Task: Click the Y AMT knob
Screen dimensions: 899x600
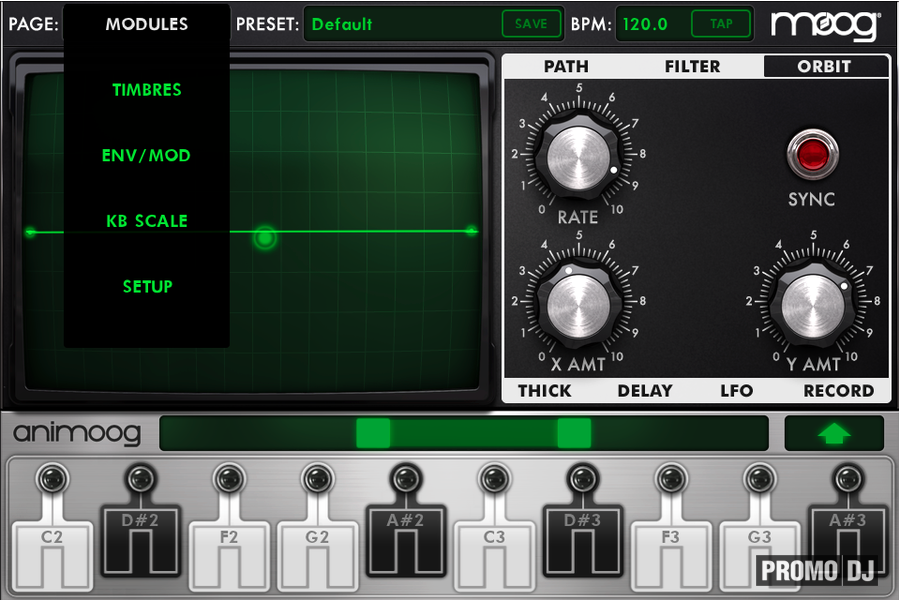Action: point(813,305)
